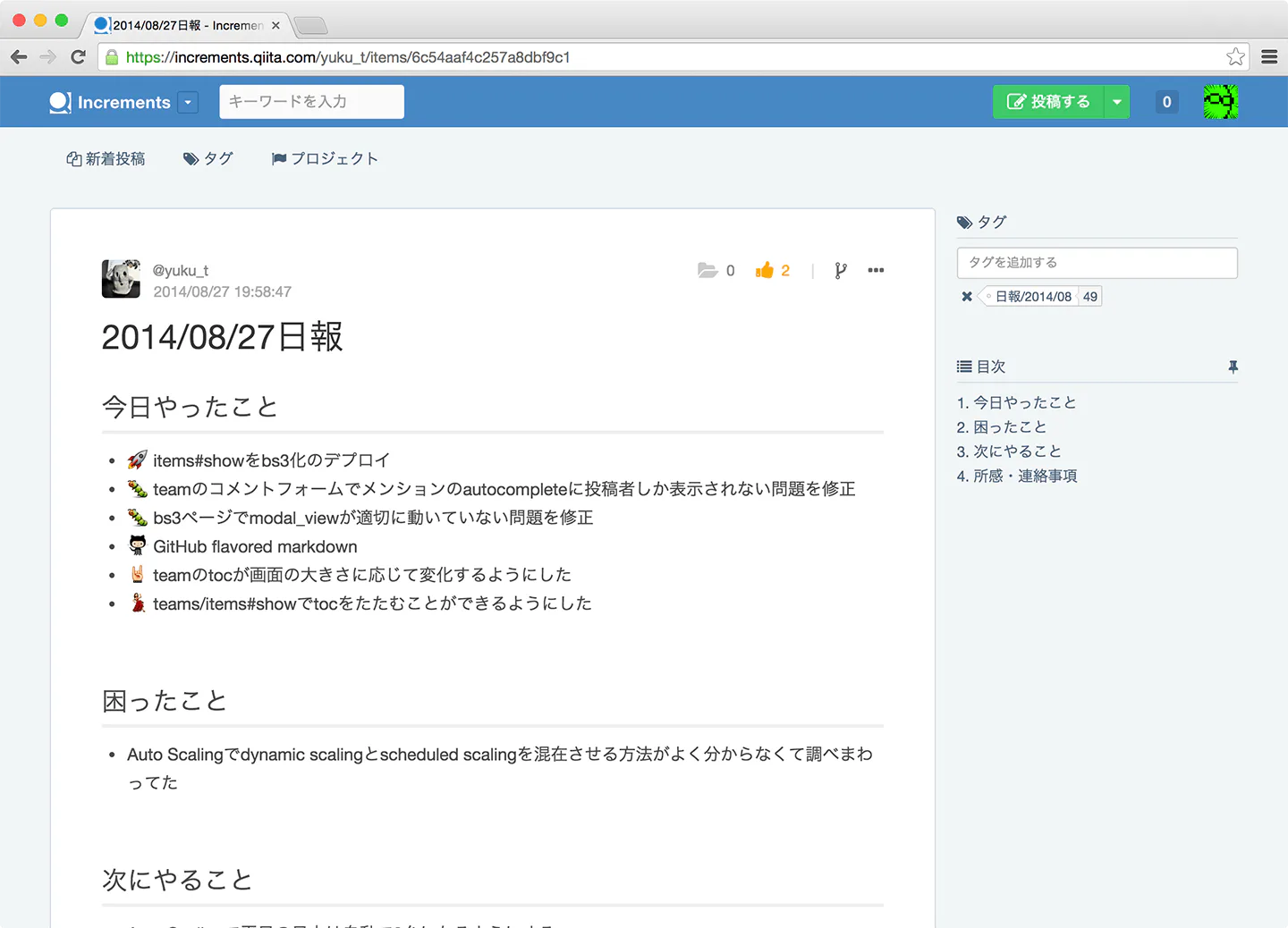The height and width of the screenshot is (928, 1288).
Task: Click the browser back arrow
Action: pos(19,57)
